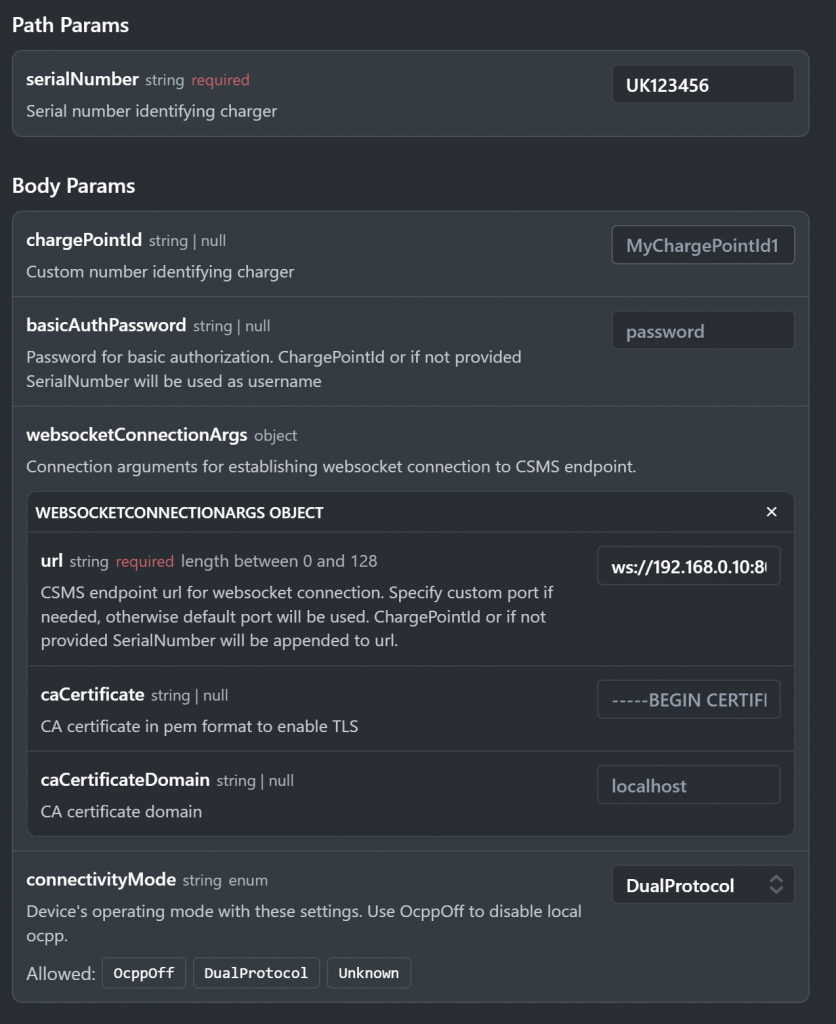This screenshot has height=1024, width=836.
Task: Click the Unknown allowed value chip
Action: [368, 973]
